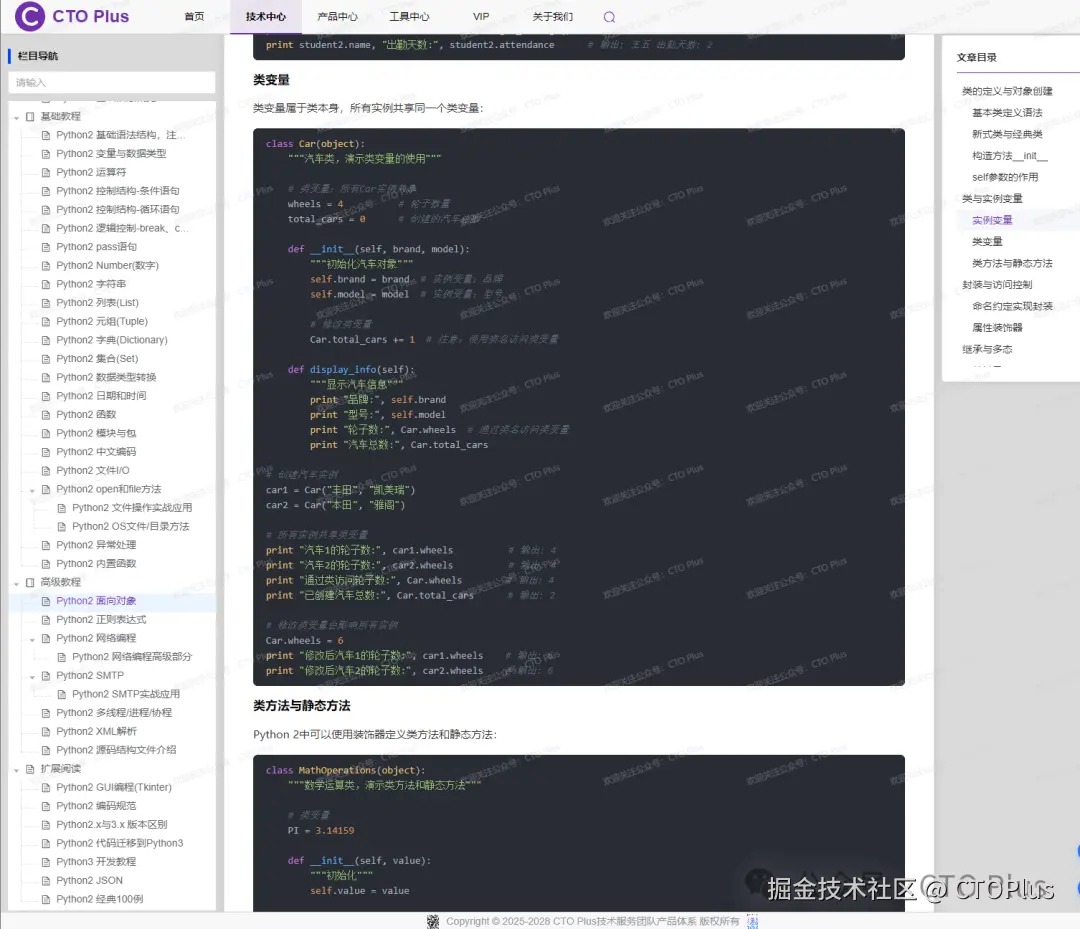The height and width of the screenshot is (929, 1080).
Task: Click document icon beside Python2 异常处理
Action: (x=46, y=545)
